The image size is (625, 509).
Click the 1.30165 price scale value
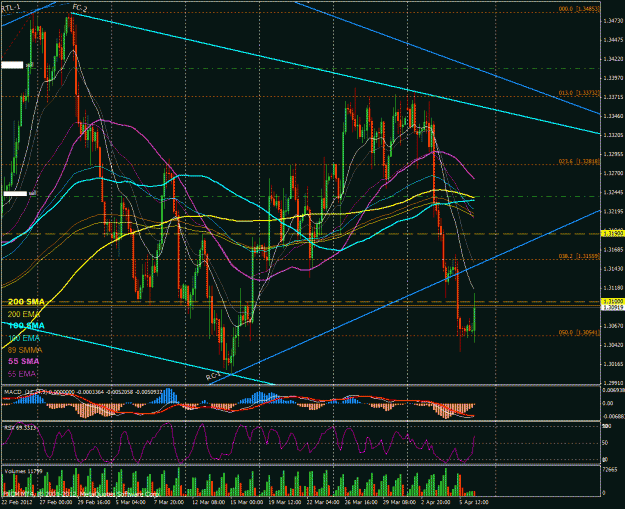tap(613, 364)
